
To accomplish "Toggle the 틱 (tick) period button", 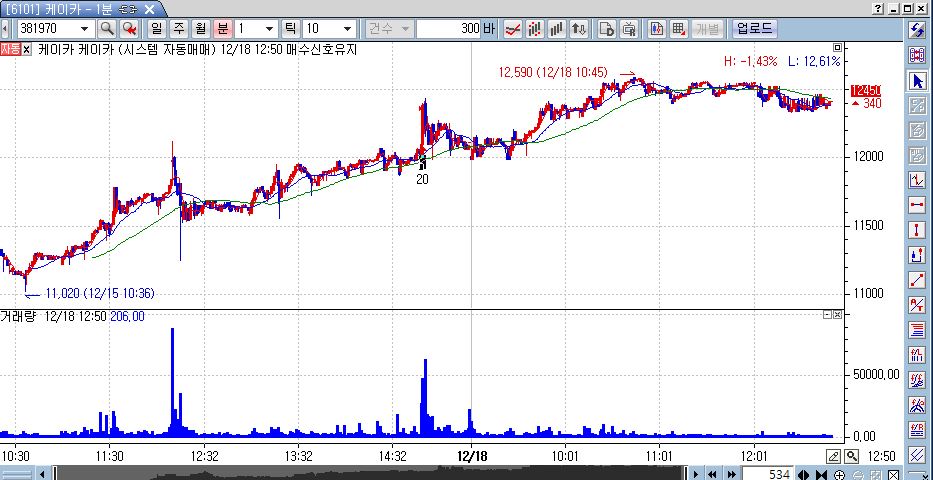I will pos(290,29).
